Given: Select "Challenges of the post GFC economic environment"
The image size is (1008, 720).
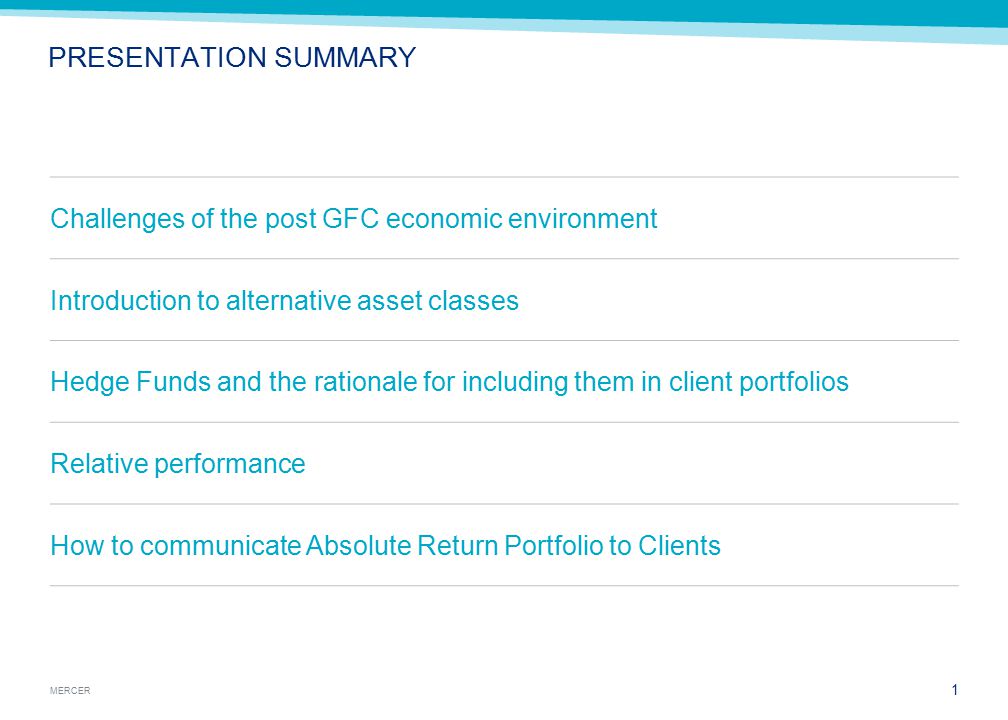Looking at the screenshot, I should pyautogui.click(x=354, y=219).
